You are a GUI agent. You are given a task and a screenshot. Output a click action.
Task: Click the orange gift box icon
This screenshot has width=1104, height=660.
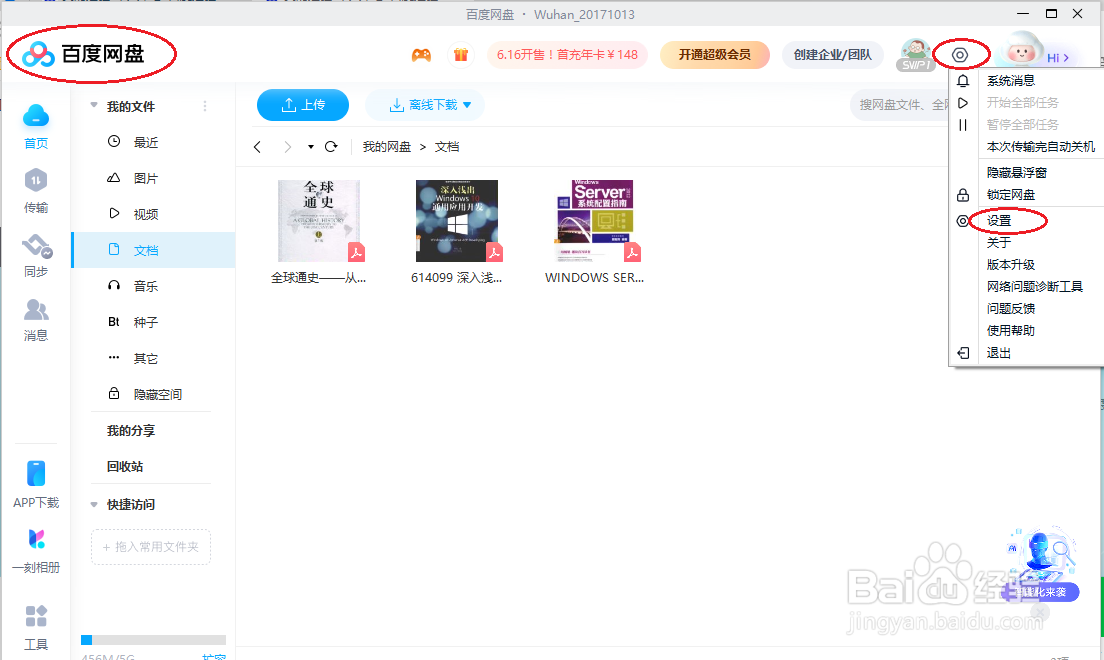(460, 54)
